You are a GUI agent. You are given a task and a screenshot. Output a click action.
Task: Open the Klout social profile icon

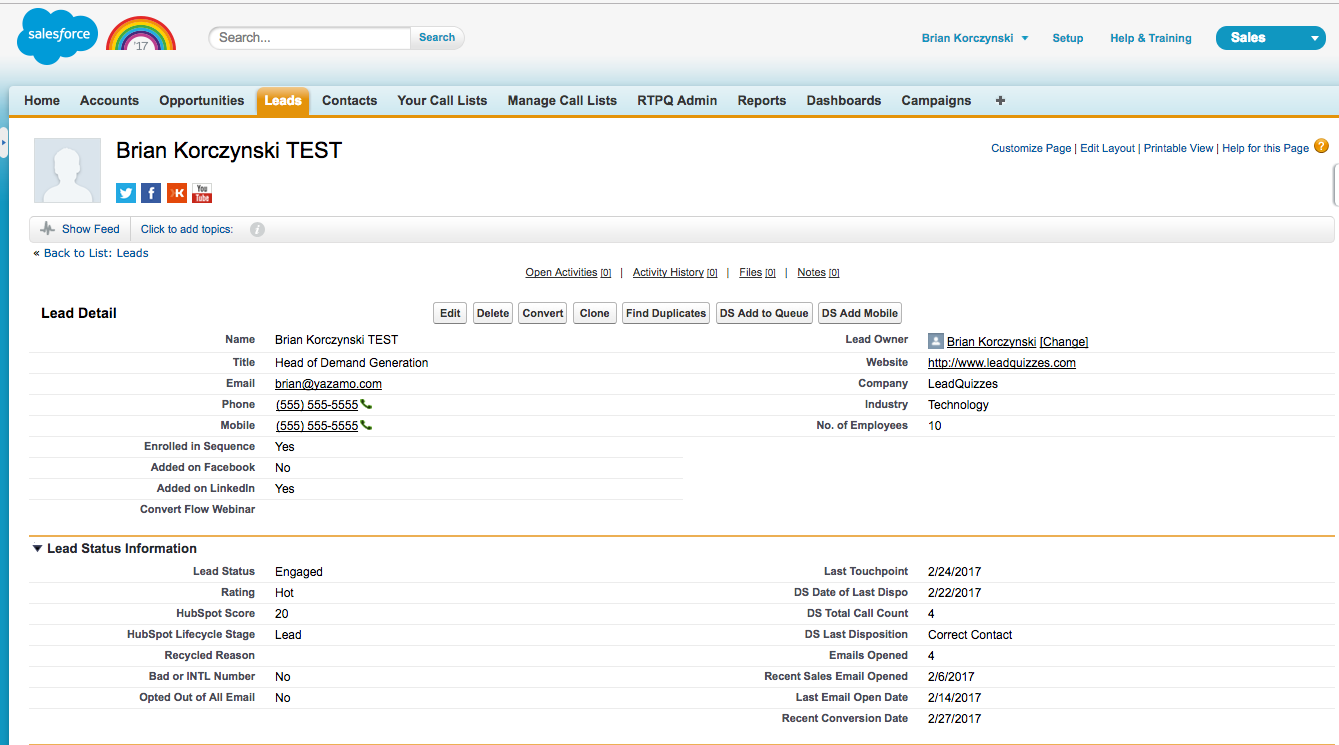pyautogui.click(x=177, y=193)
